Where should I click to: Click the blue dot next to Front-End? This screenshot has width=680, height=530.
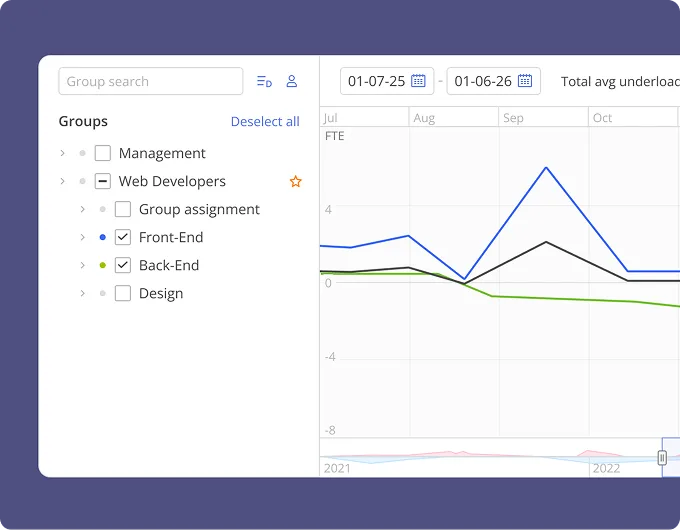point(103,238)
